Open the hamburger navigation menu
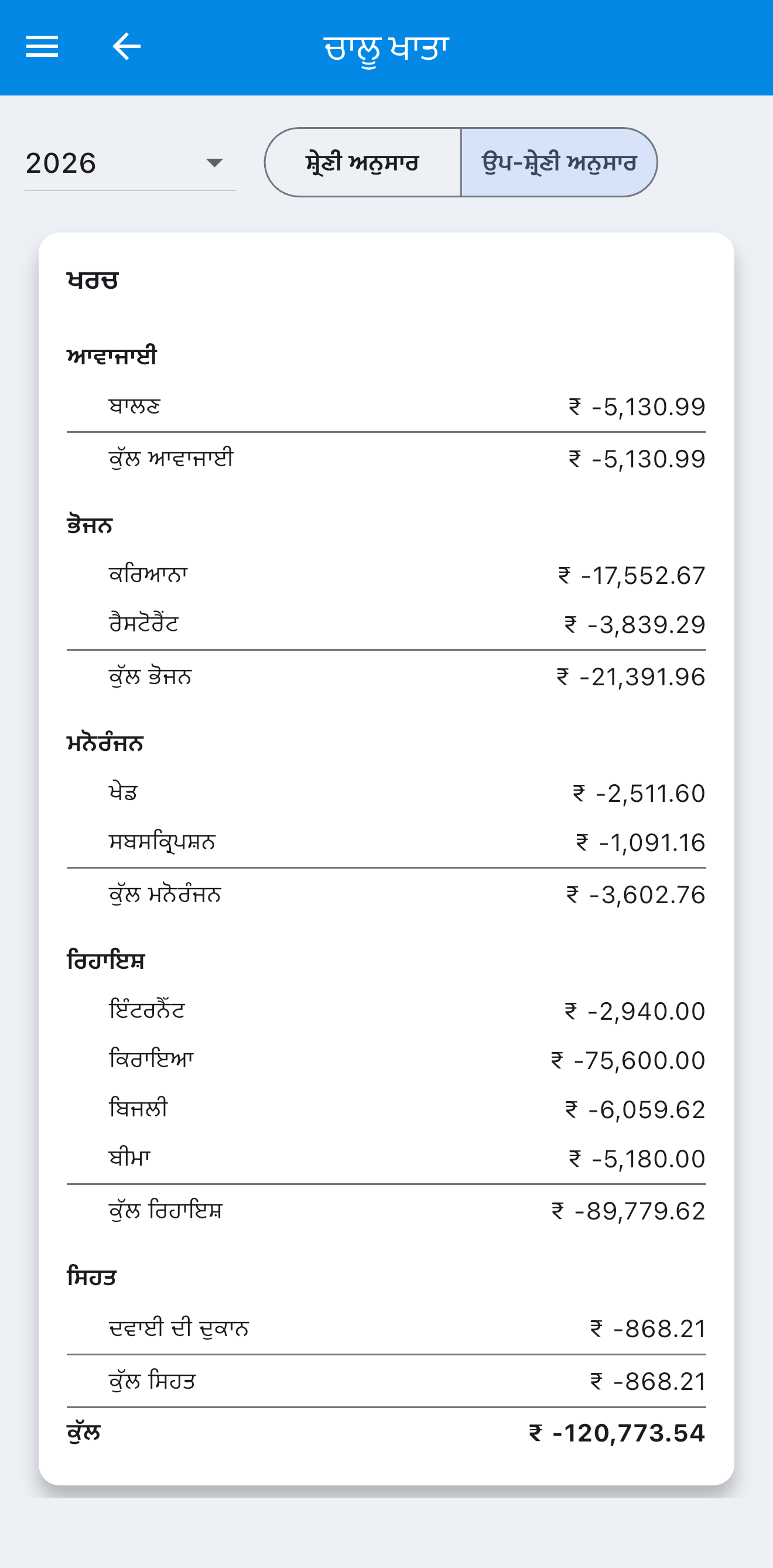Image resolution: width=773 pixels, height=1568 pixels. 42,47
